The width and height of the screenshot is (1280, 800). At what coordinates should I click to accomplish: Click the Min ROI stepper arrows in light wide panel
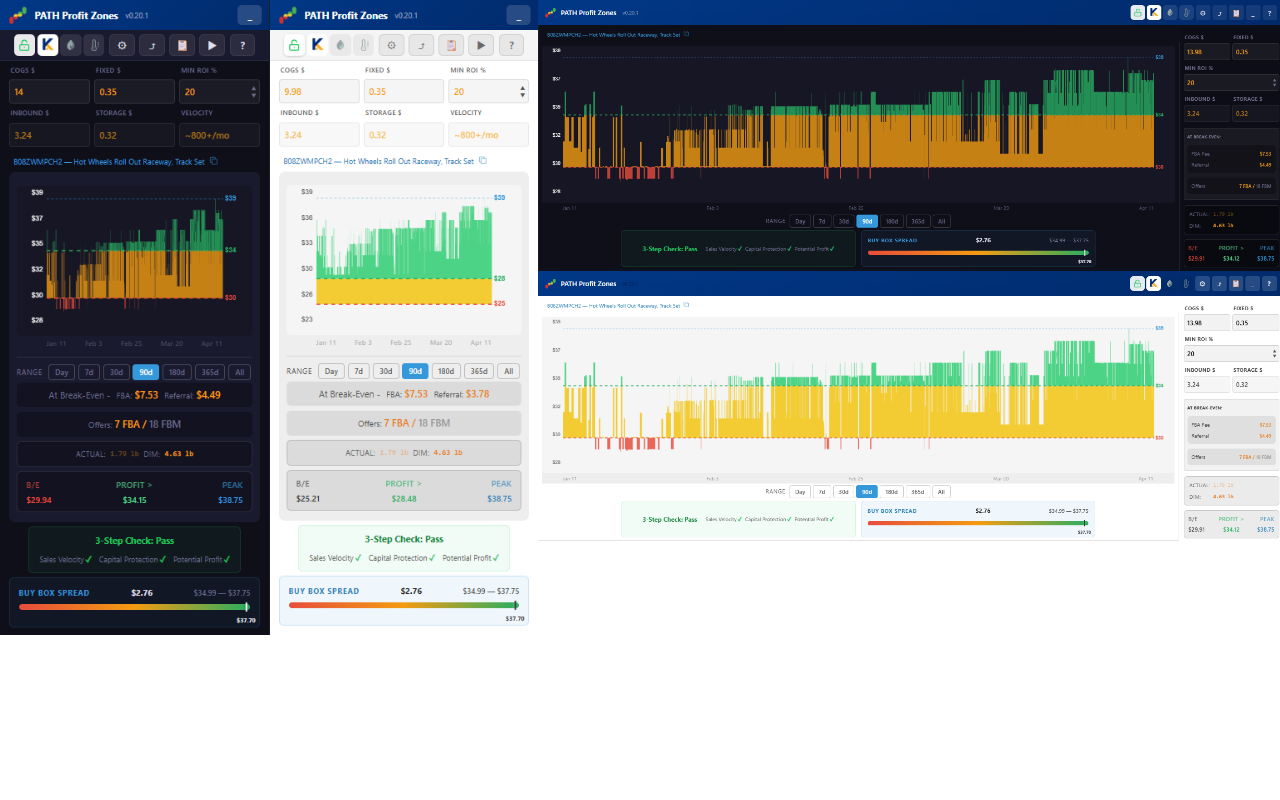(1274, 353)
